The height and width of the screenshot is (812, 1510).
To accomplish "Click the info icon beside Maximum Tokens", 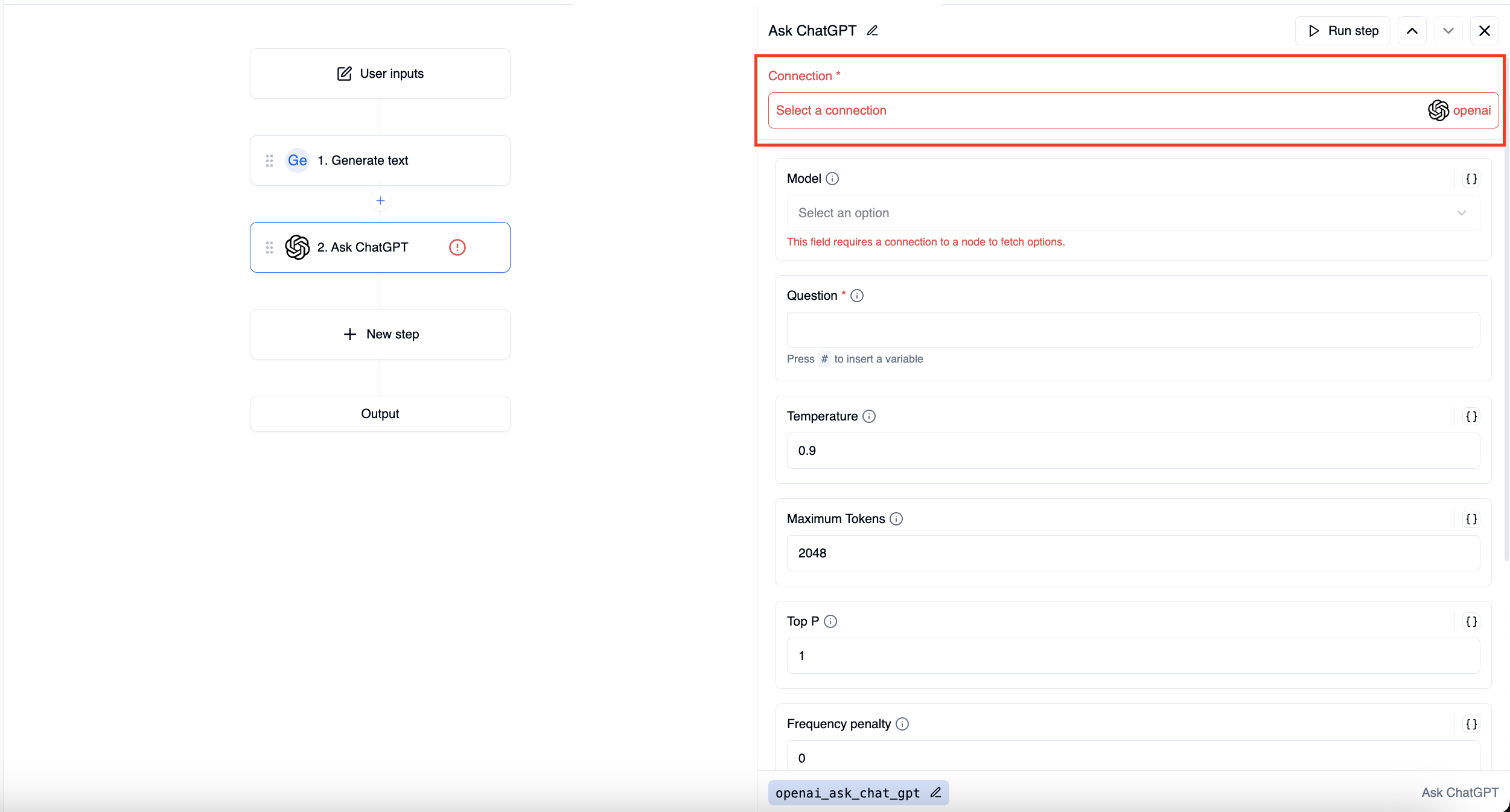I will click(x=896, y=519).
